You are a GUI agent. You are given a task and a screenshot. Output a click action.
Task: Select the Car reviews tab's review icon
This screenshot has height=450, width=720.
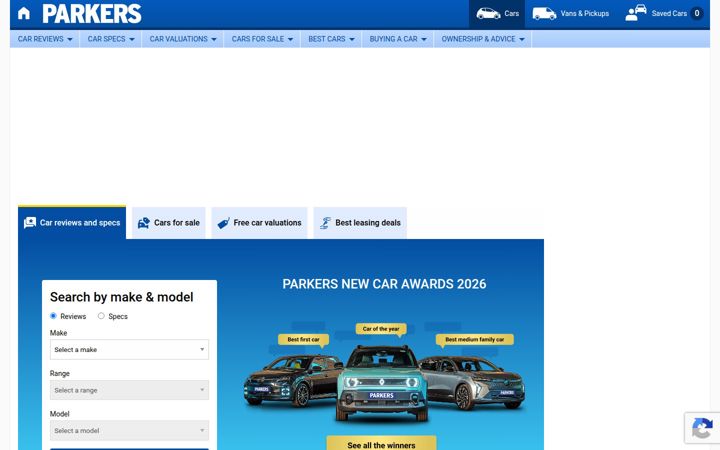click(30, 223)
